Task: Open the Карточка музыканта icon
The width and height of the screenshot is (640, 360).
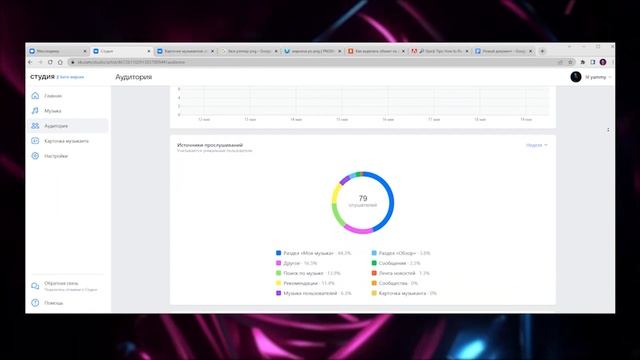Action: pos(35,141)
